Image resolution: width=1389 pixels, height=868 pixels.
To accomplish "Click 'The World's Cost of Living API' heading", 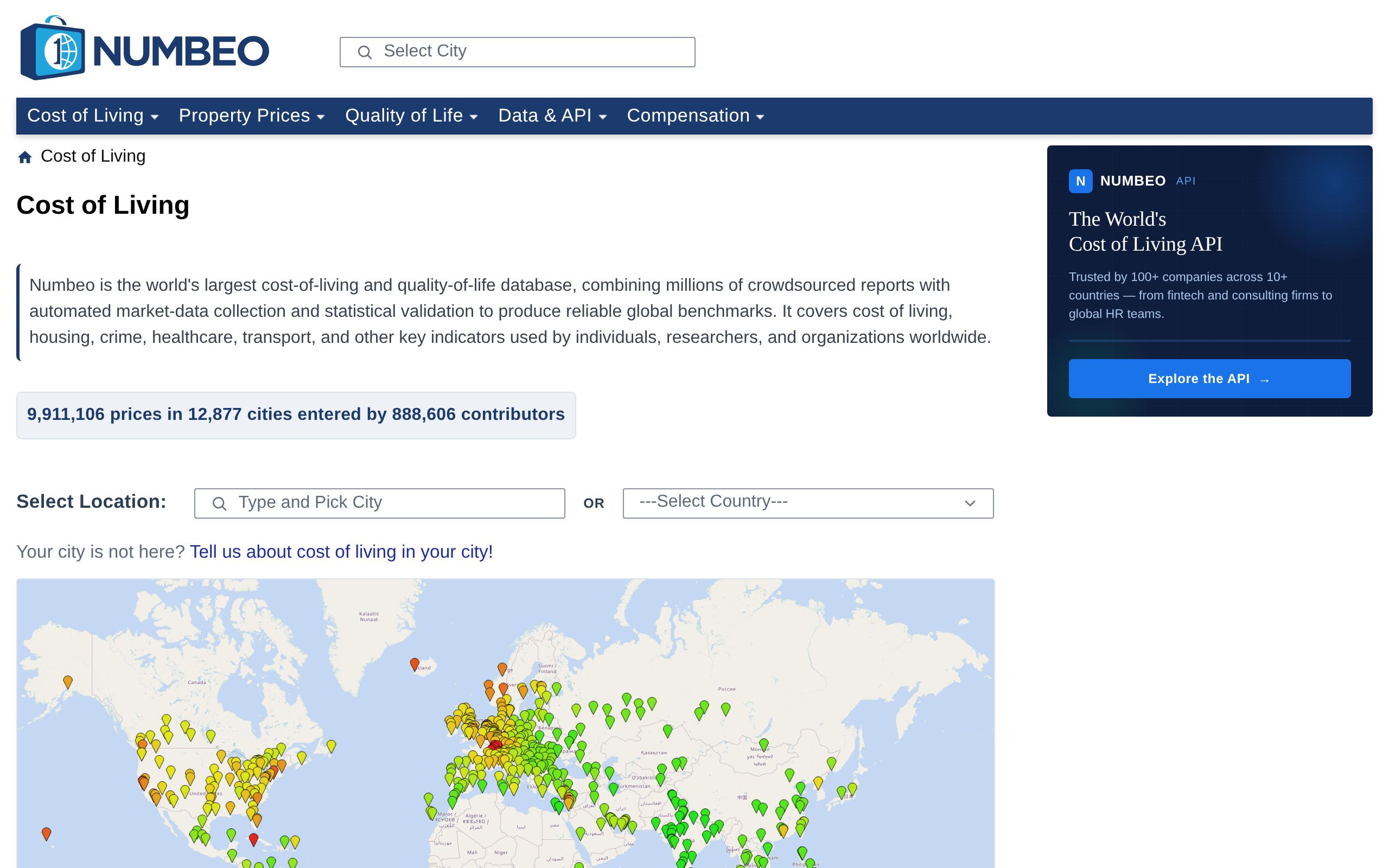I will tap(1145, 232).
